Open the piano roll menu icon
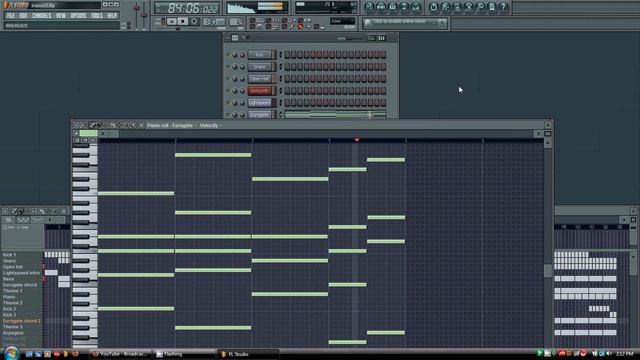The height and width of the screenshot is (360, 640). point(76,125)
